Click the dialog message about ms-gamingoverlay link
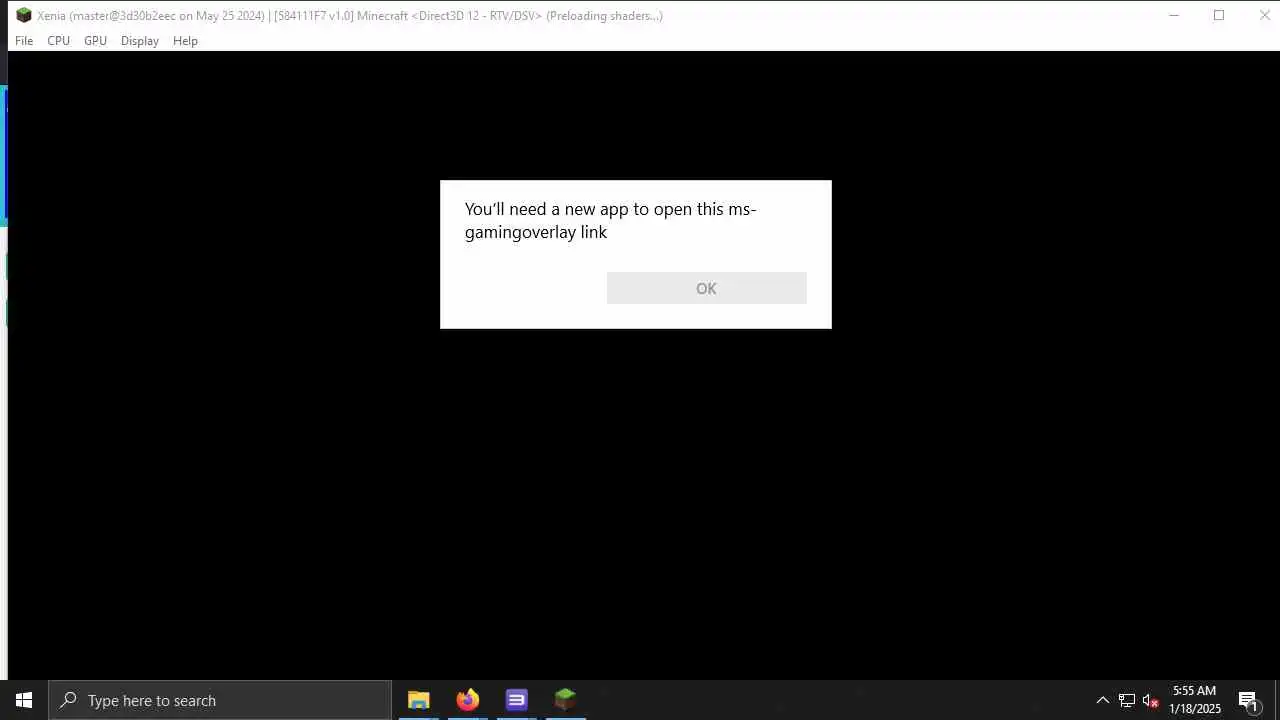1280x720 pixels. tap(610, 221)
